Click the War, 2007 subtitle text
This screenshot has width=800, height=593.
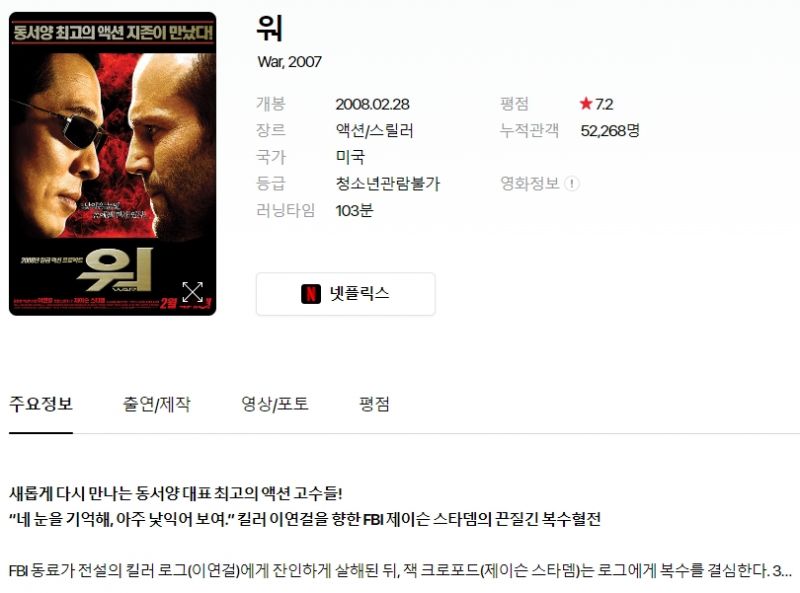[289, 62]
